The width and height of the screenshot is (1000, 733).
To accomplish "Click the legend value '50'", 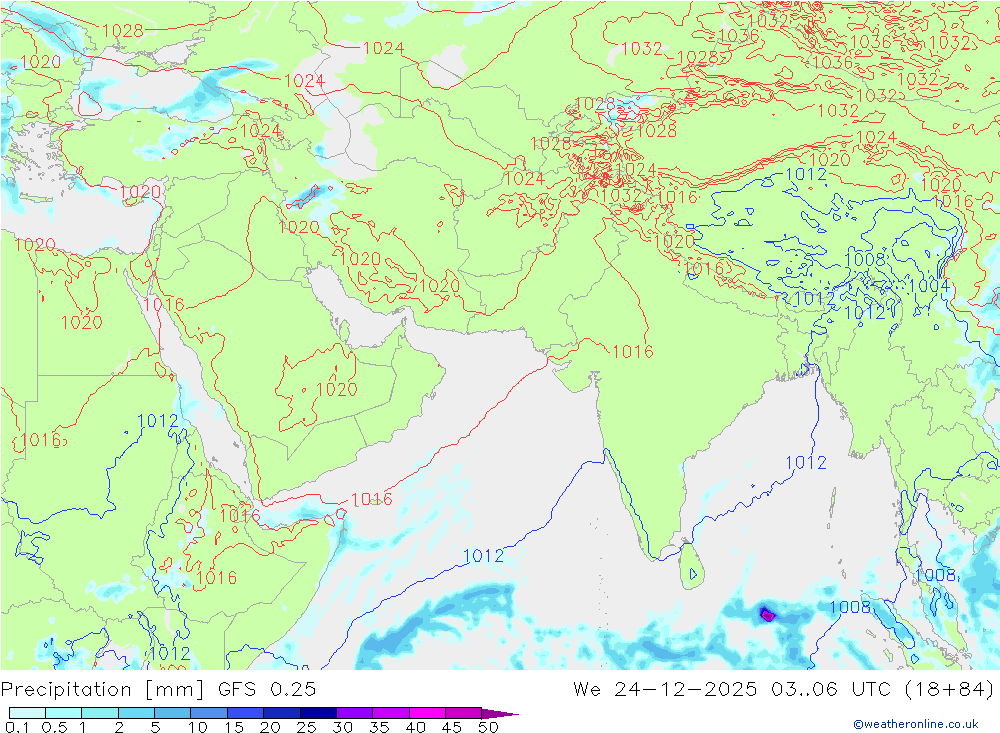I will (x=488, y=727).
